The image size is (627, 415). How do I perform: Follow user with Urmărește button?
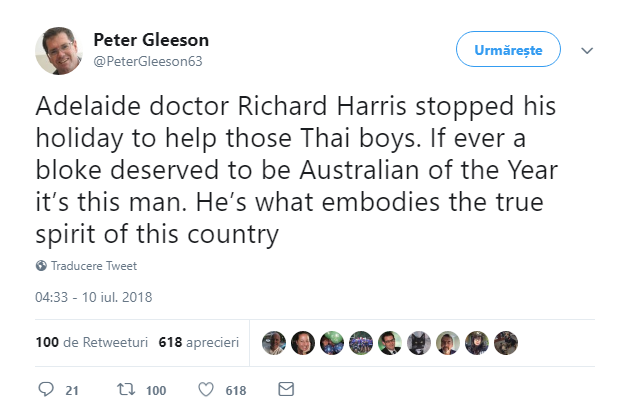click(508, 49)
